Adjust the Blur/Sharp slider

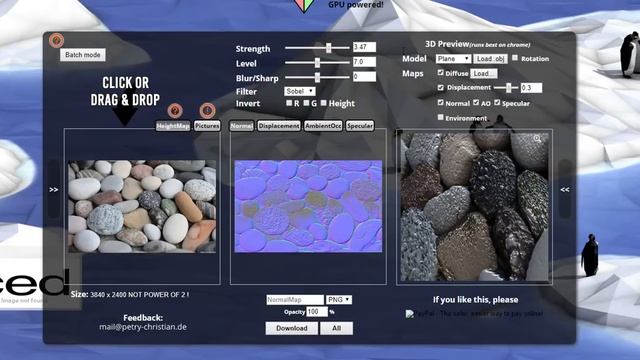click(x=317, y=77)
